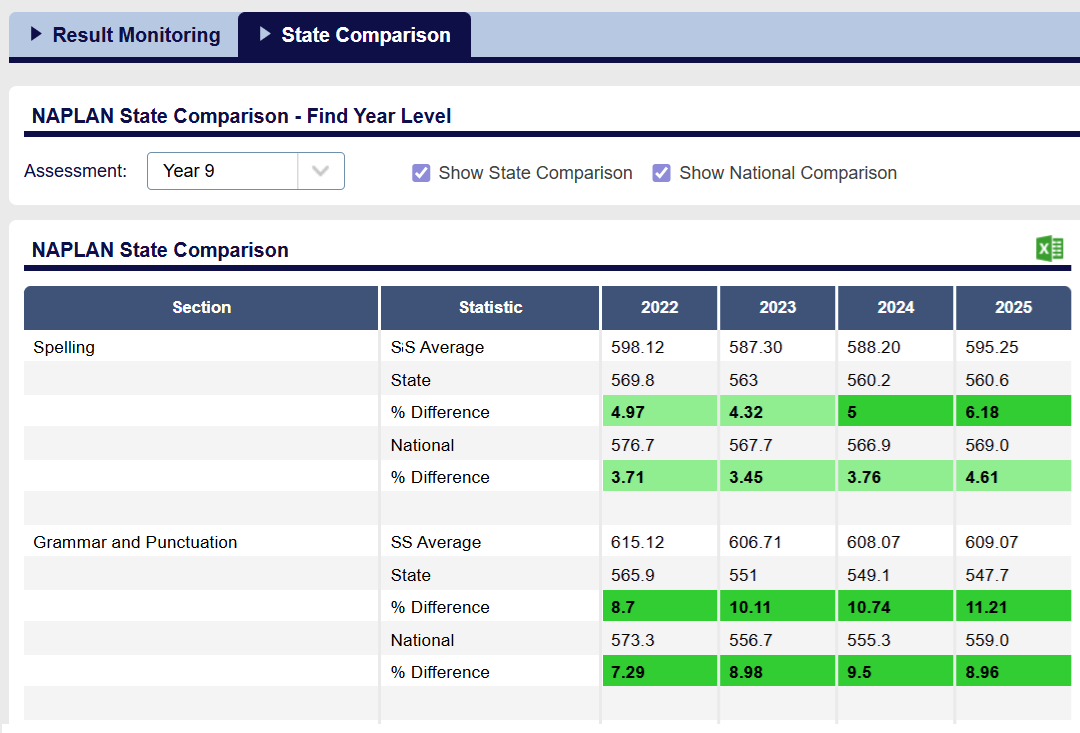This screenshot has width=1080, height=733.
Task: Click the 6.18 difference cell
Action: pos(1013,412)
